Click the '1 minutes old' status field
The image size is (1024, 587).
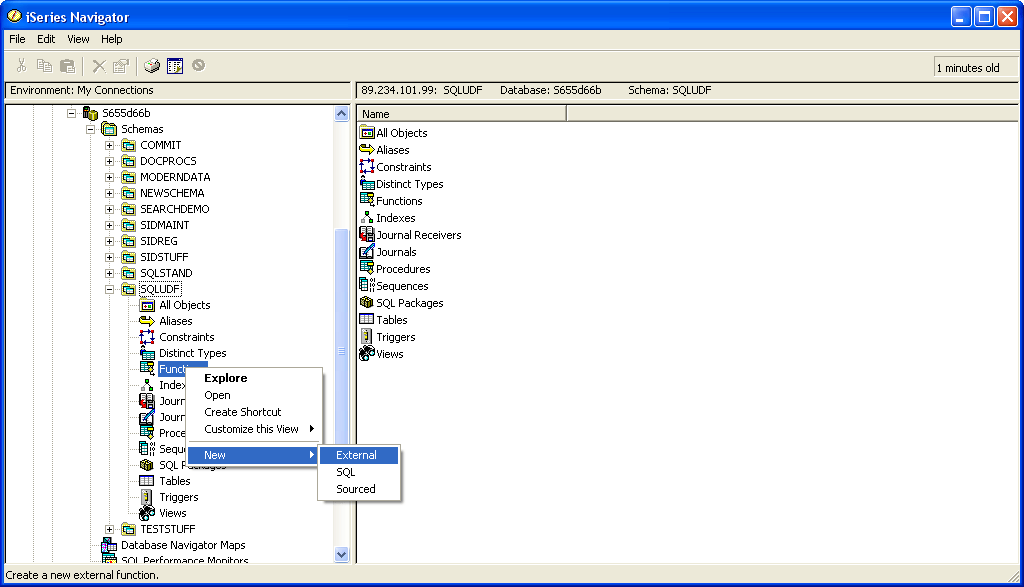coord(975,67)
